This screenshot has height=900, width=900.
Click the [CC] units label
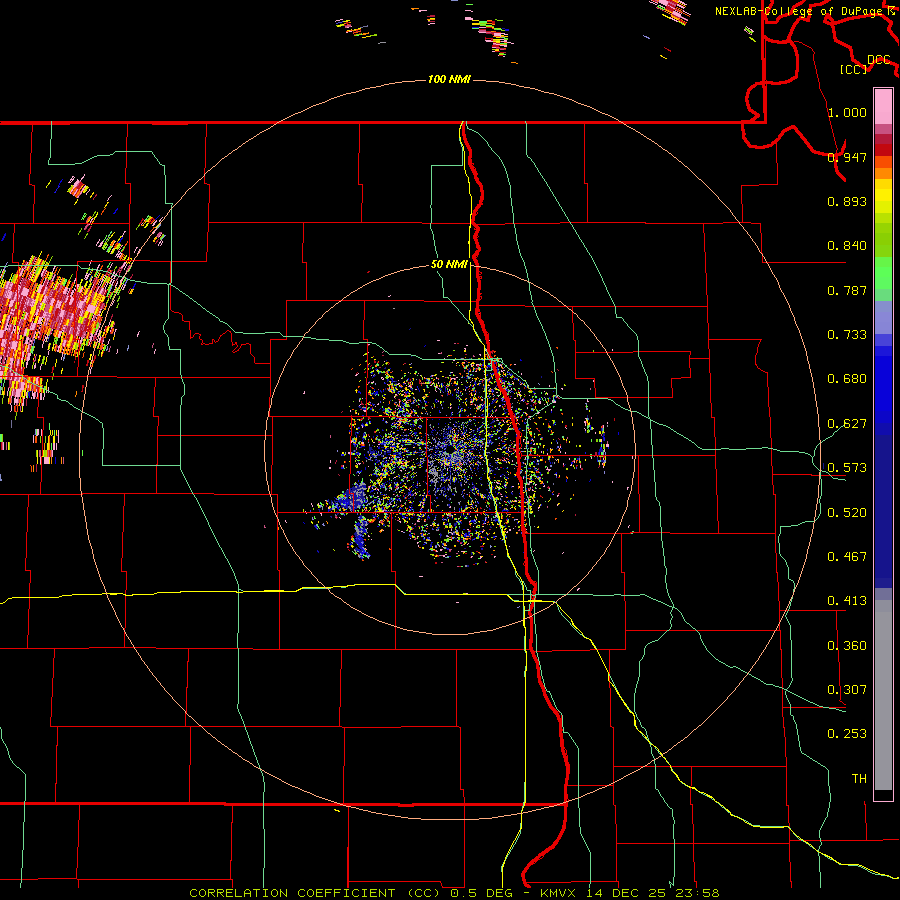[x=853, y=69]
